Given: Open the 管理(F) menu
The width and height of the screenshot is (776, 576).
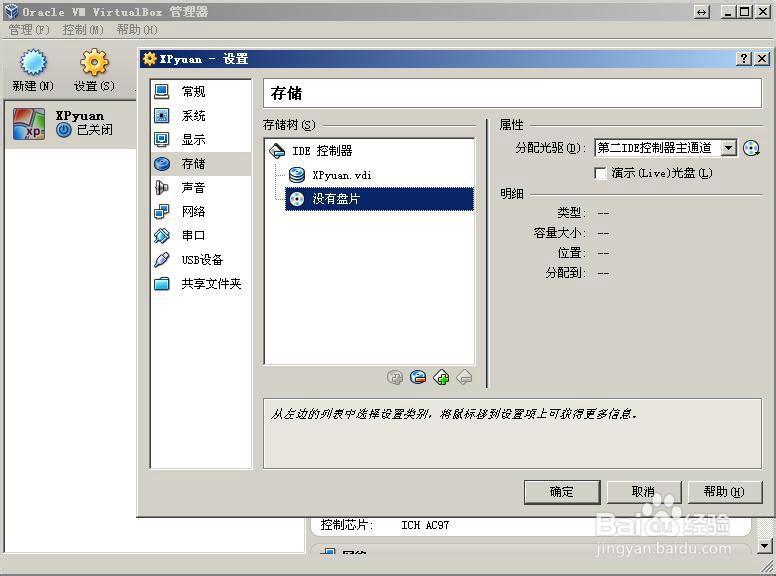Looking at the screenshot, I should point(30,30).
